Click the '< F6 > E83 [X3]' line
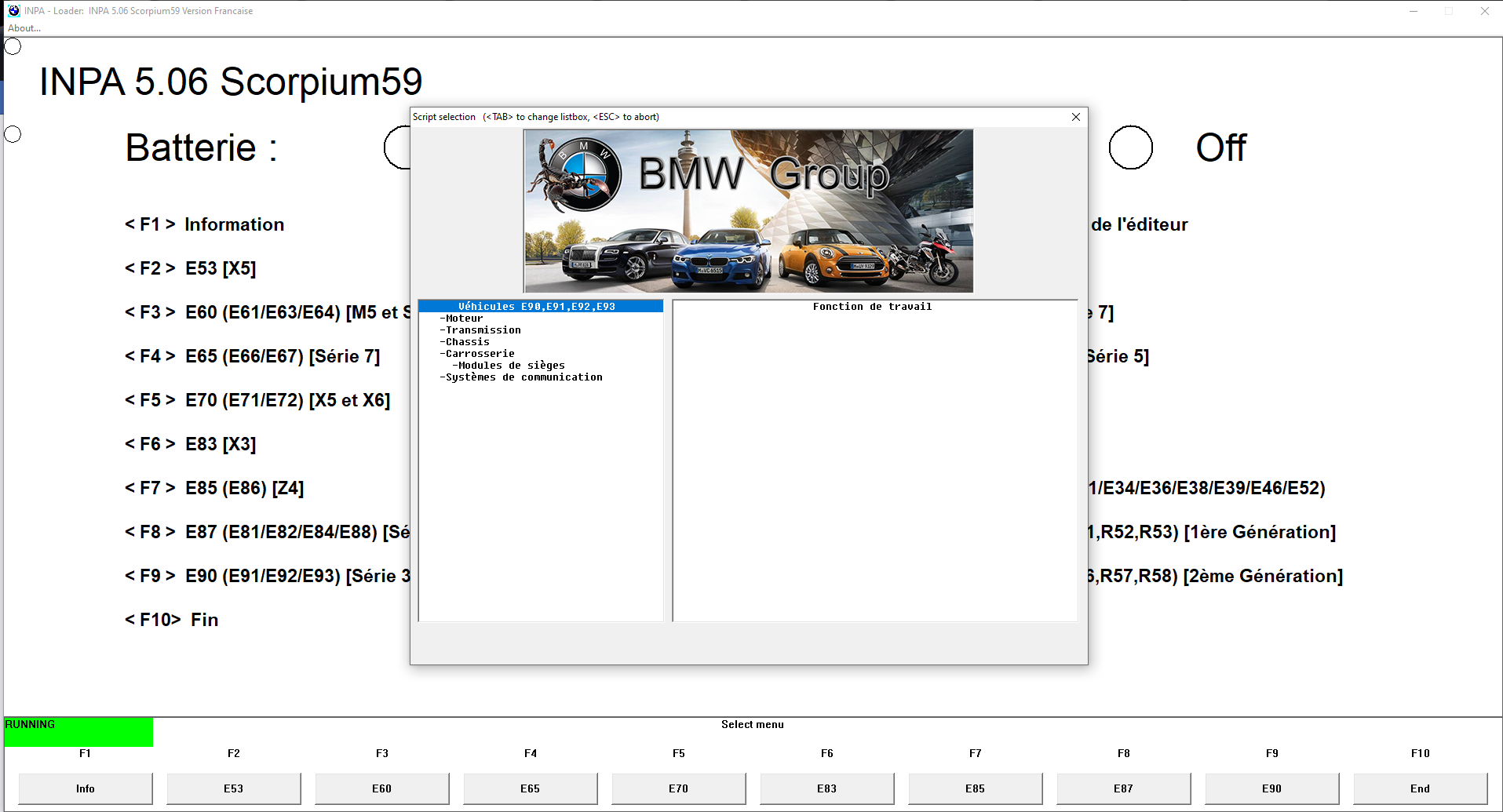The height and width of the screenshot is (812, 1503). pos(191,444)
